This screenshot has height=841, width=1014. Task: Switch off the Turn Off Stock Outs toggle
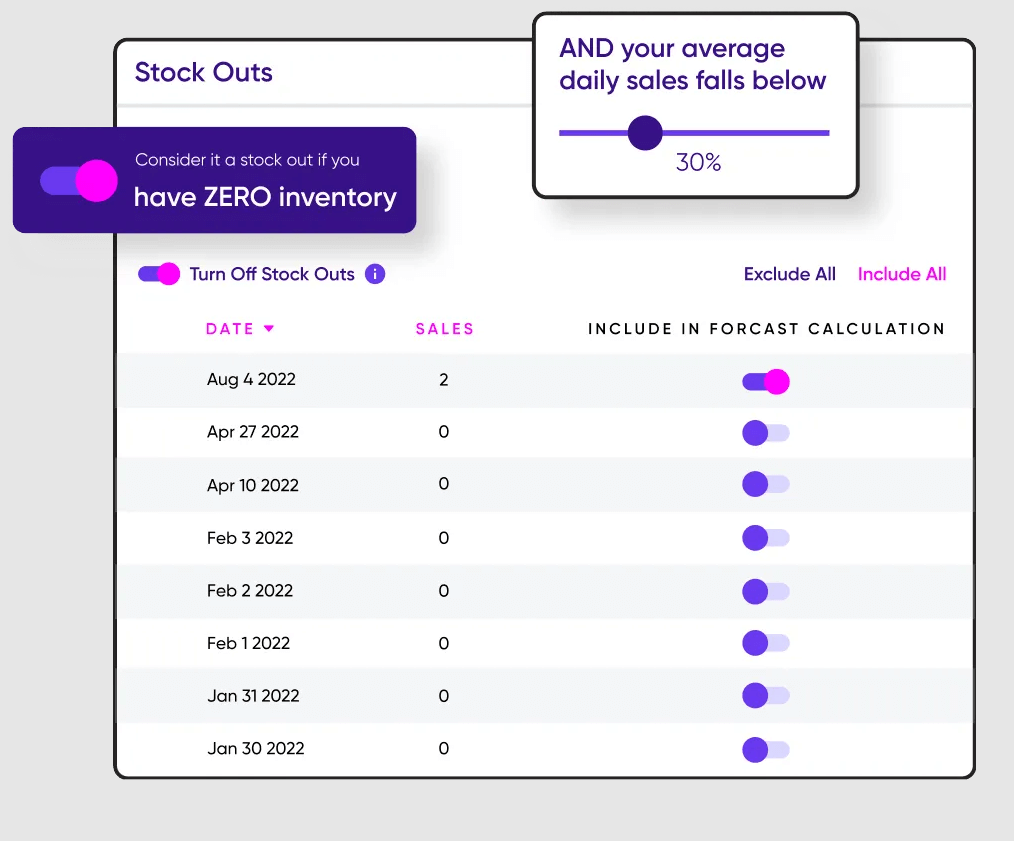point(159,274)
